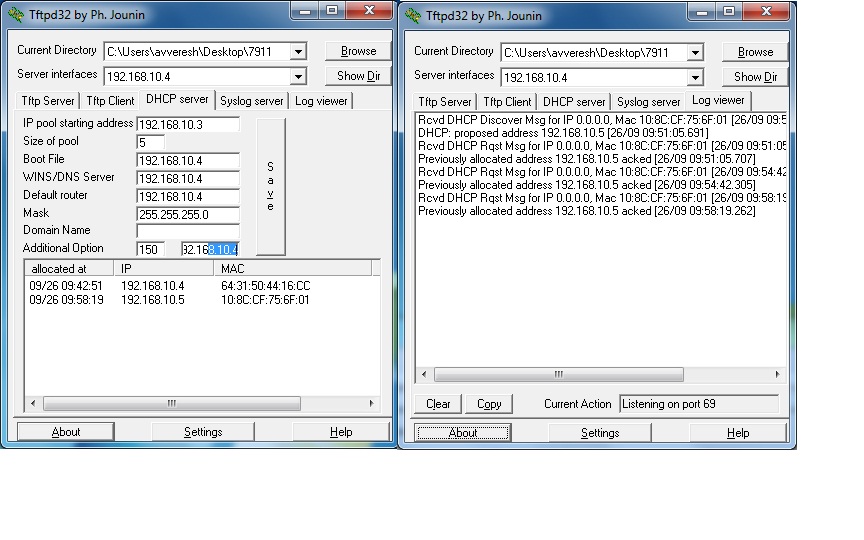864x540 pixels.
Task: Click right arrow of lease list scrollbar
Action: click(x=371, y=403)
